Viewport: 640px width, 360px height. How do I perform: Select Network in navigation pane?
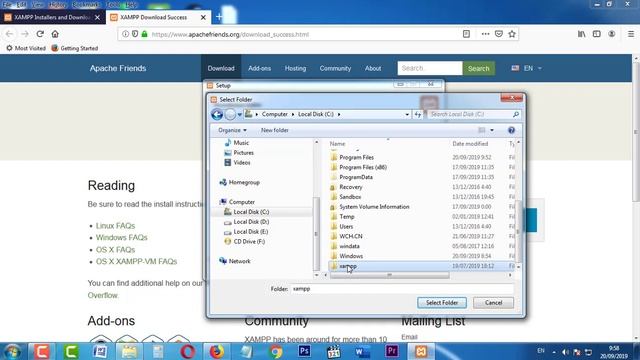239,261
